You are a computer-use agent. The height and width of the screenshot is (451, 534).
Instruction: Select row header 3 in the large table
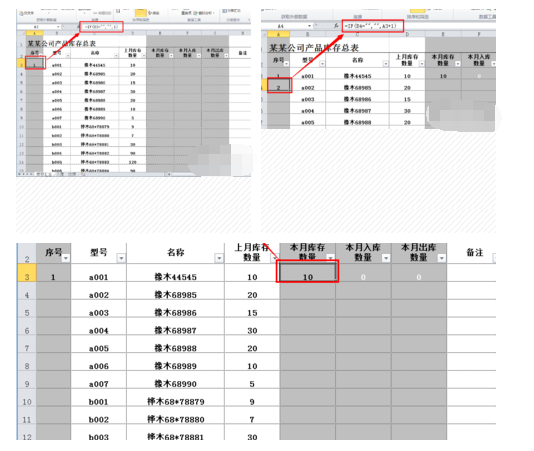[27, 277]
